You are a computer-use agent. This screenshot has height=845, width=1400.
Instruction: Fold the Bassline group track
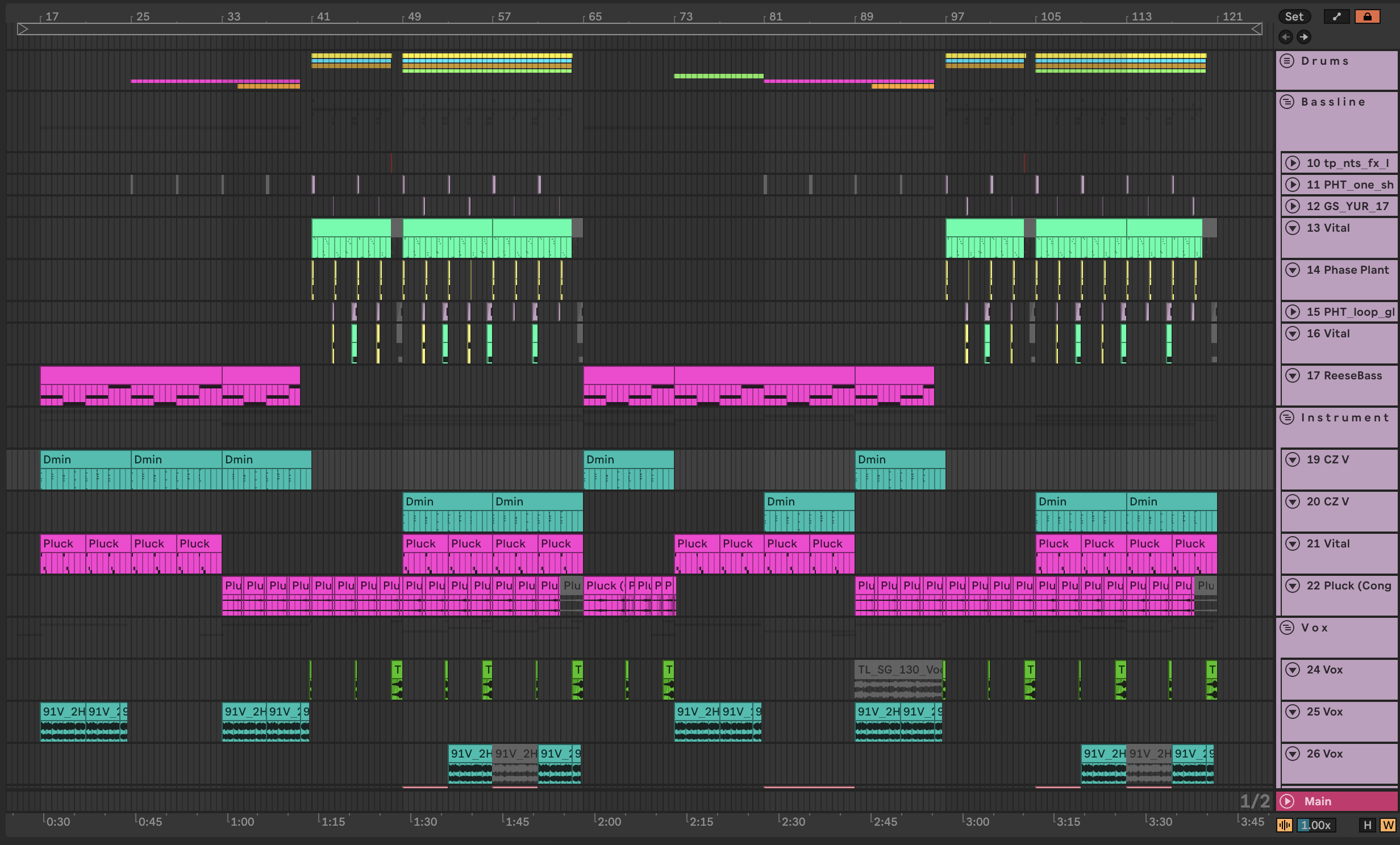coord(1287,102)
